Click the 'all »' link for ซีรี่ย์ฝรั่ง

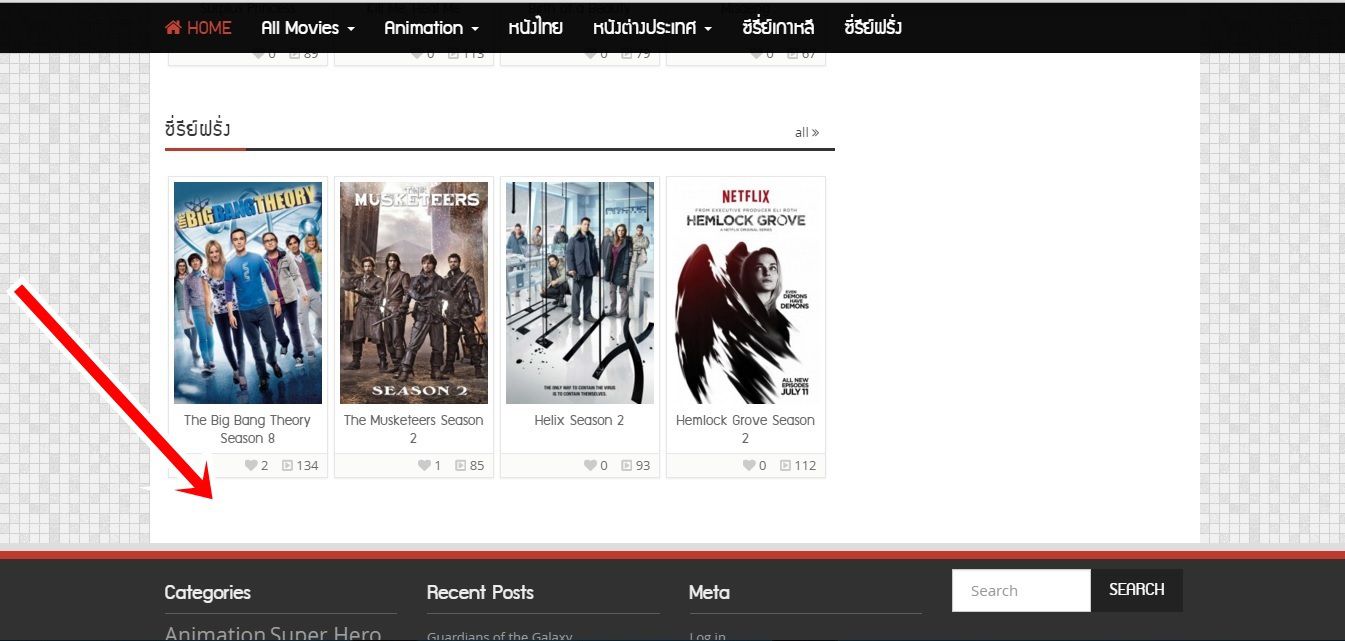pos(807,132)
